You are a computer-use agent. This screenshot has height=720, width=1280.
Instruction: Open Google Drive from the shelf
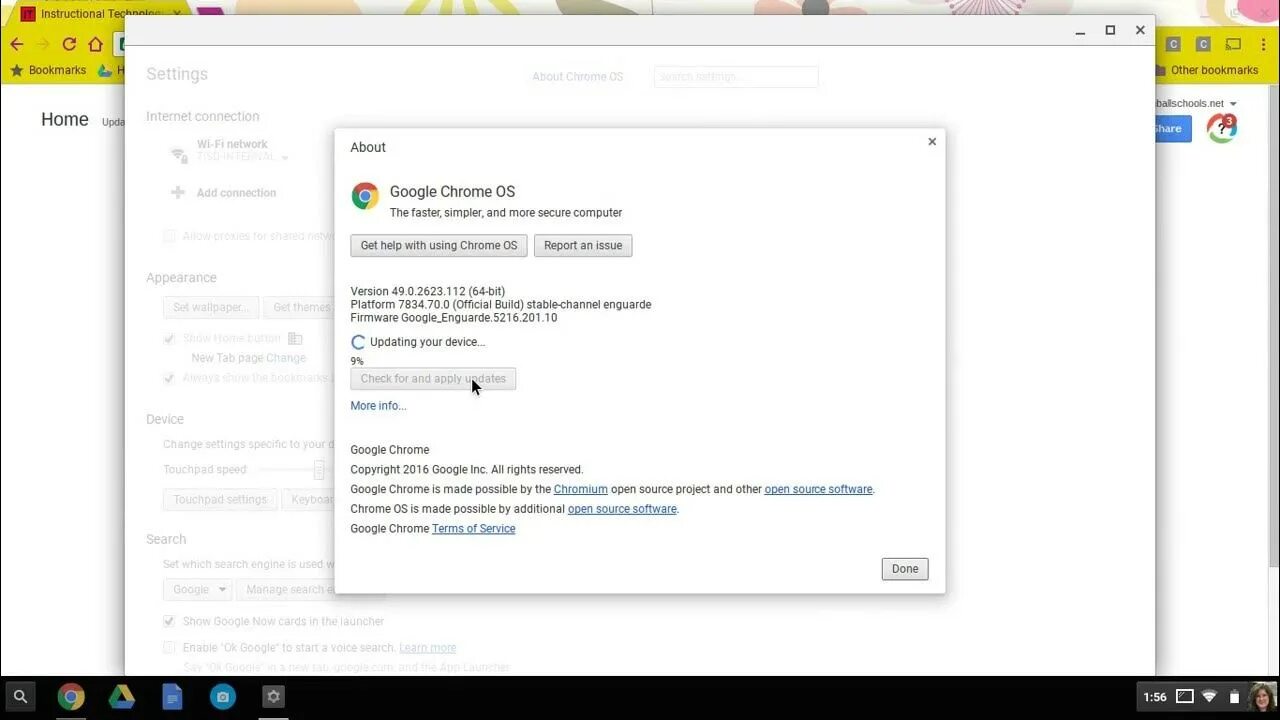pos(122,697)
